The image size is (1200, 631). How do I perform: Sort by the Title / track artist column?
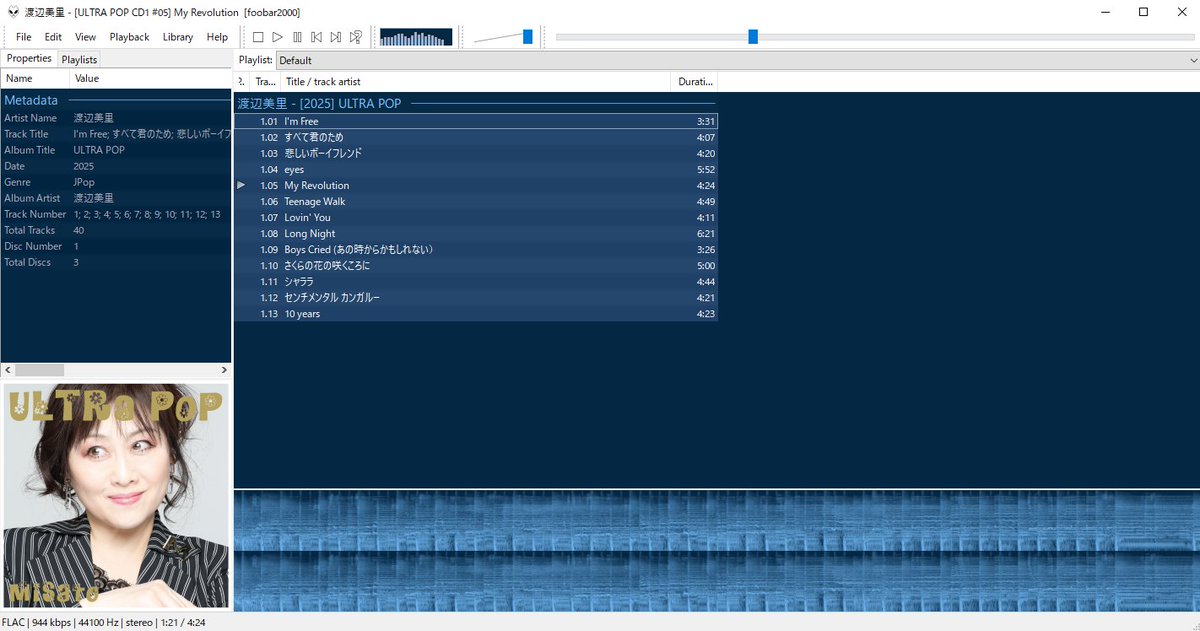point(475,81)
